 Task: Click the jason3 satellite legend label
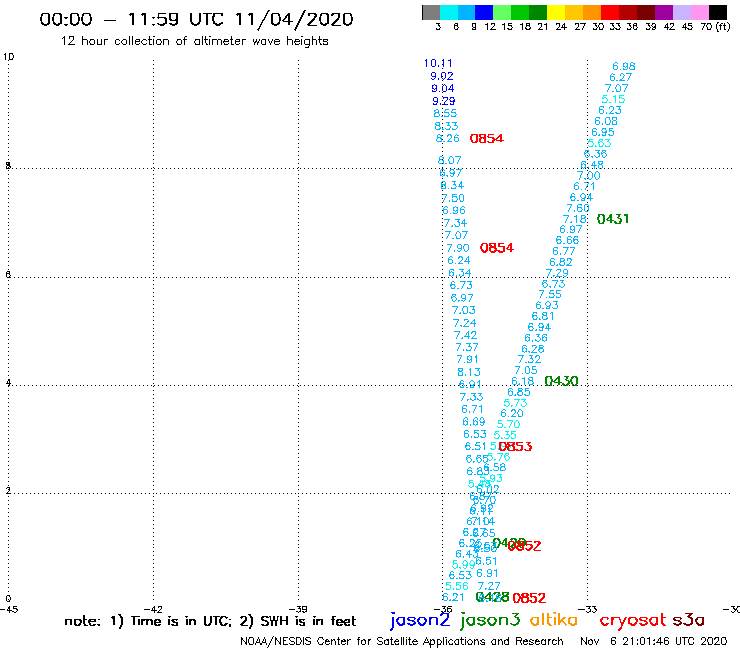click(490, 620)
